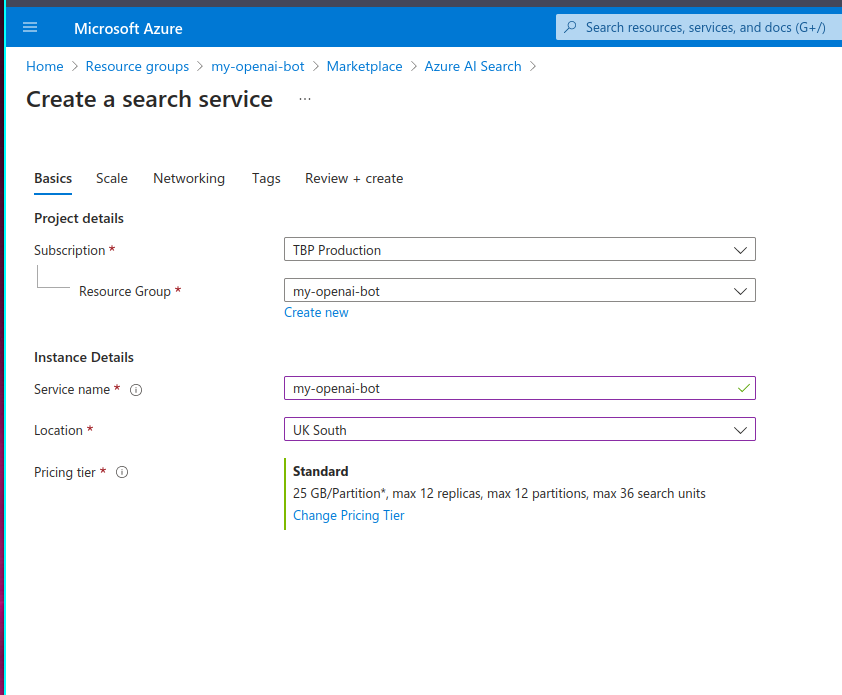
Task: Expand the Resource Group dropdown
Action: click(x=740, y=291)
